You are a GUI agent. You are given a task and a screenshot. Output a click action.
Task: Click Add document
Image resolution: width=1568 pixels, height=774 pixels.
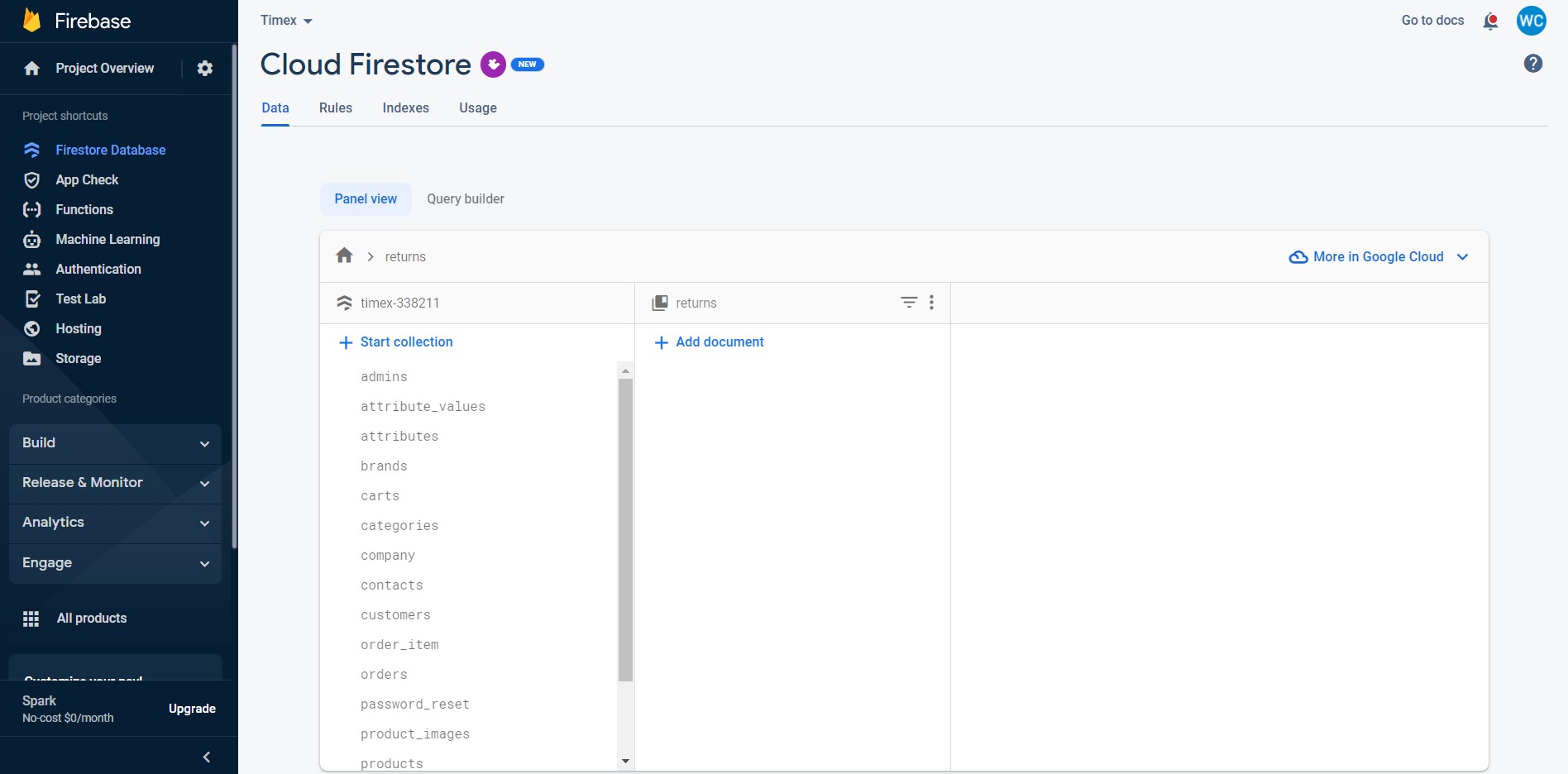(x=709, y=342)
